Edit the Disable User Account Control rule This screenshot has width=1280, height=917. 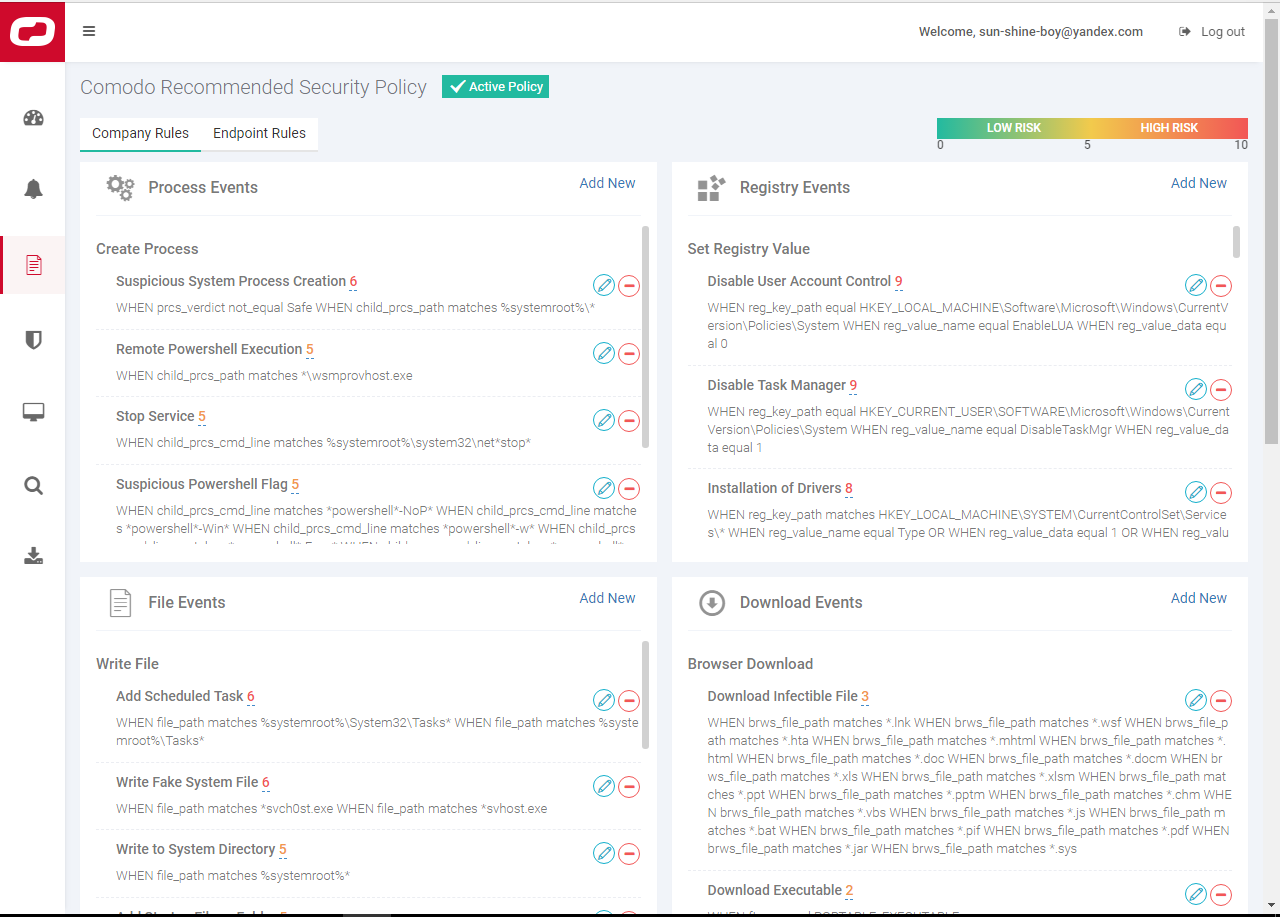tap(1196, 285)
